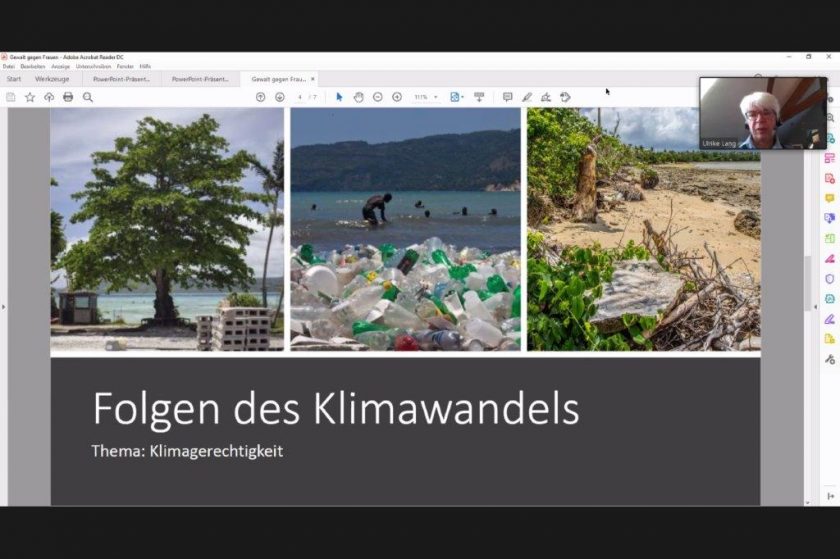The image size is (840, 559).
Task: Open the yellow comment tool in sidebar
Action: [830, 198]
